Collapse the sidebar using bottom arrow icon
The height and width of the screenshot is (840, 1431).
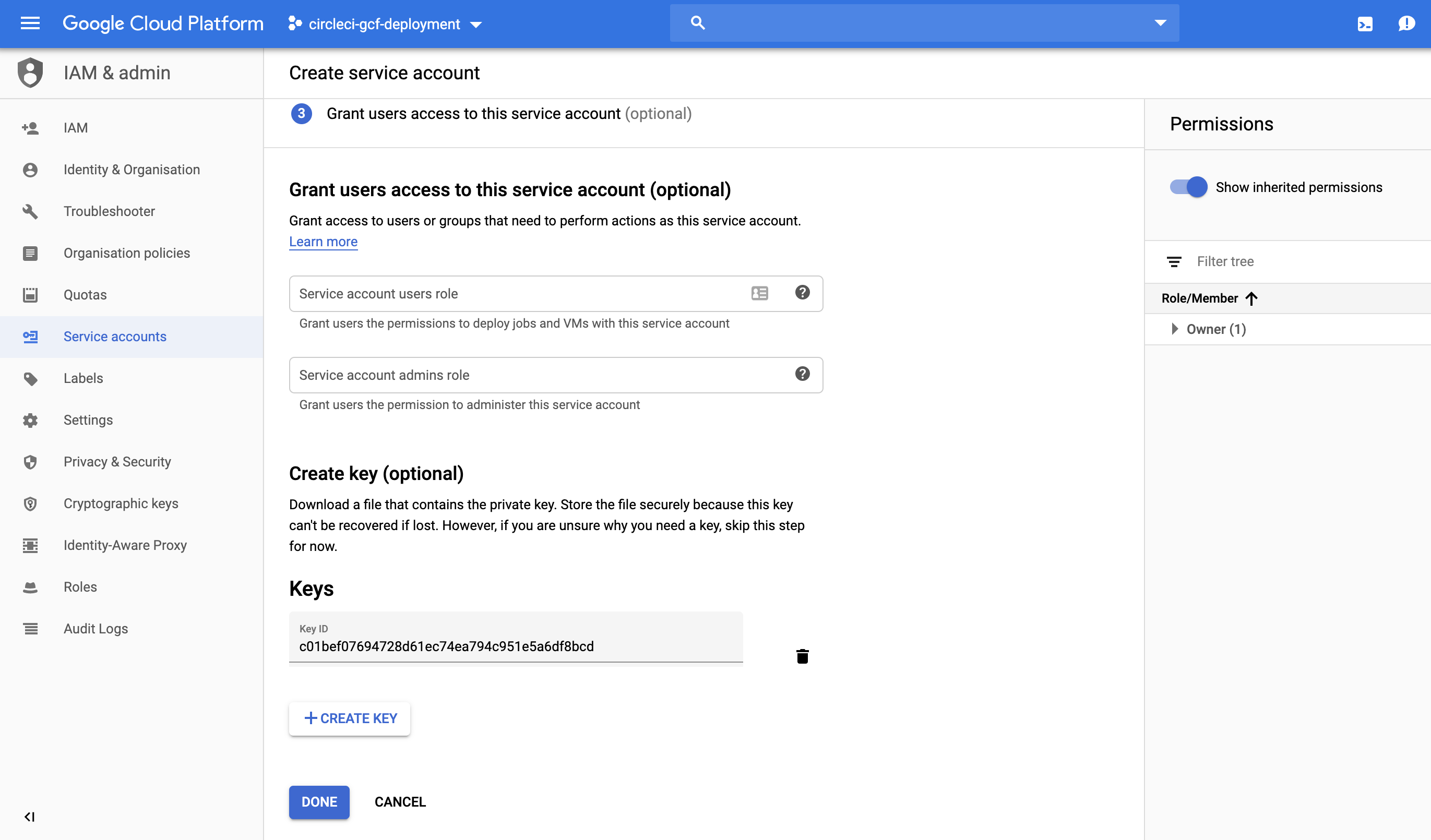click(30, 816)
